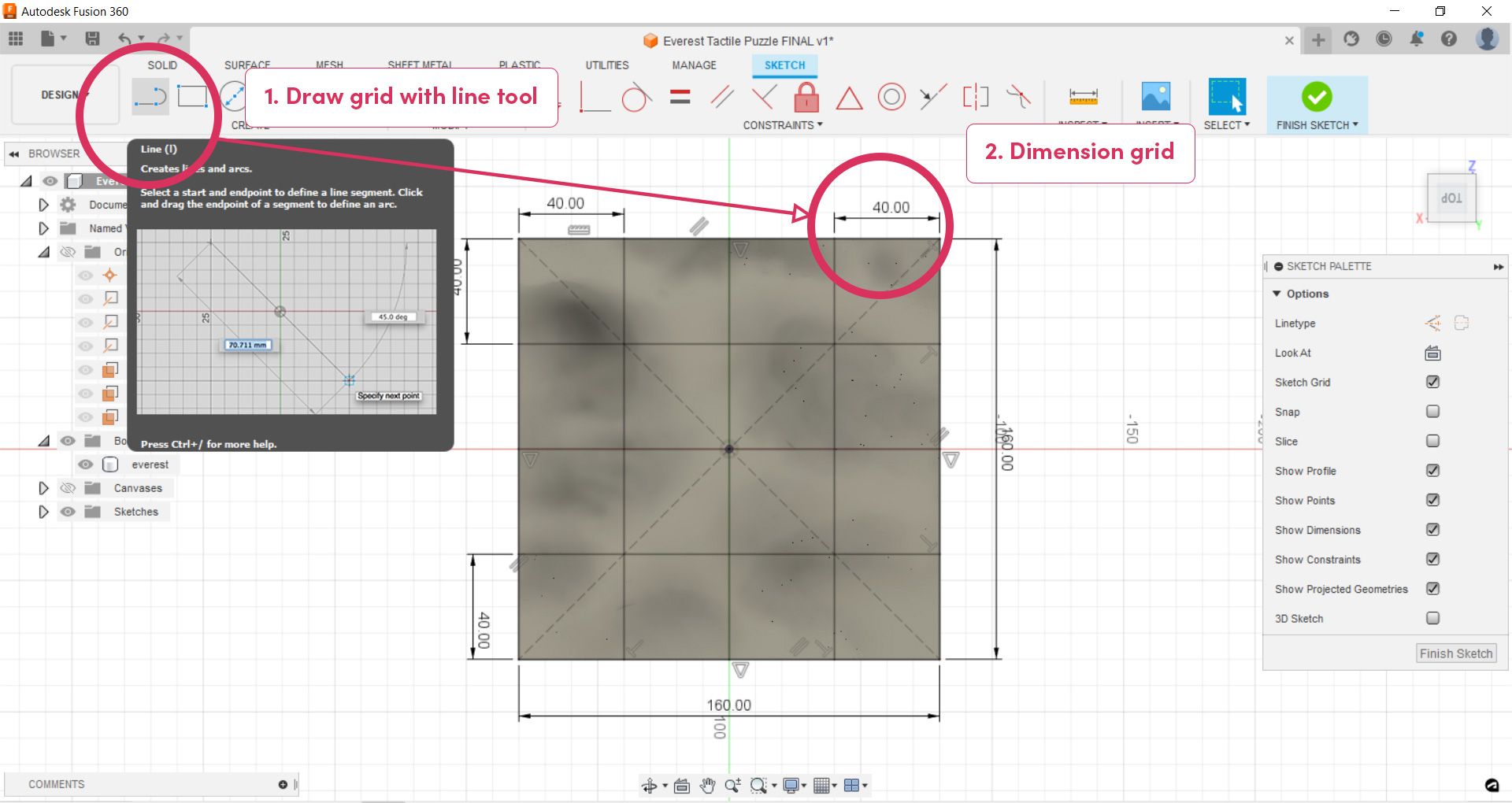Uncheck Show Profile checkbox
1512x803 pixels.
[1432, 471]
